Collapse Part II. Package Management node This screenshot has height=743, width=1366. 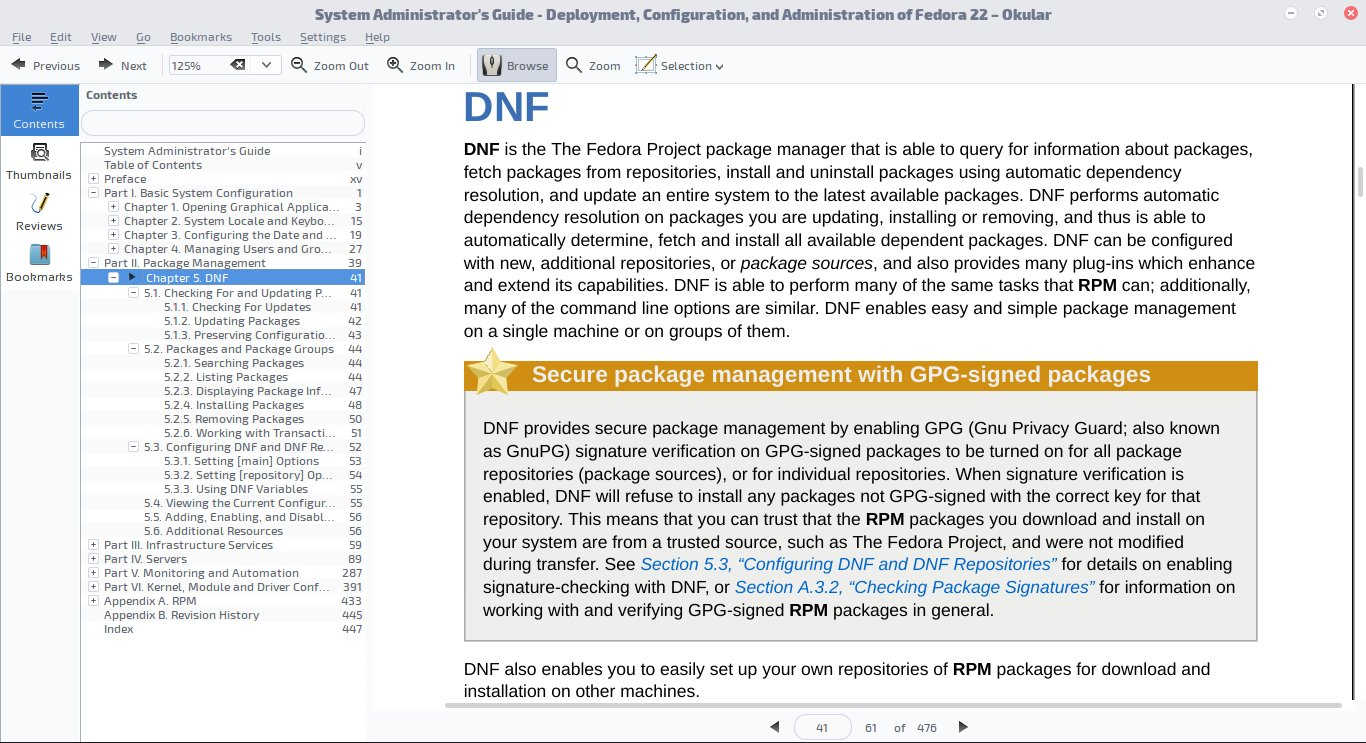pos(93,263)
